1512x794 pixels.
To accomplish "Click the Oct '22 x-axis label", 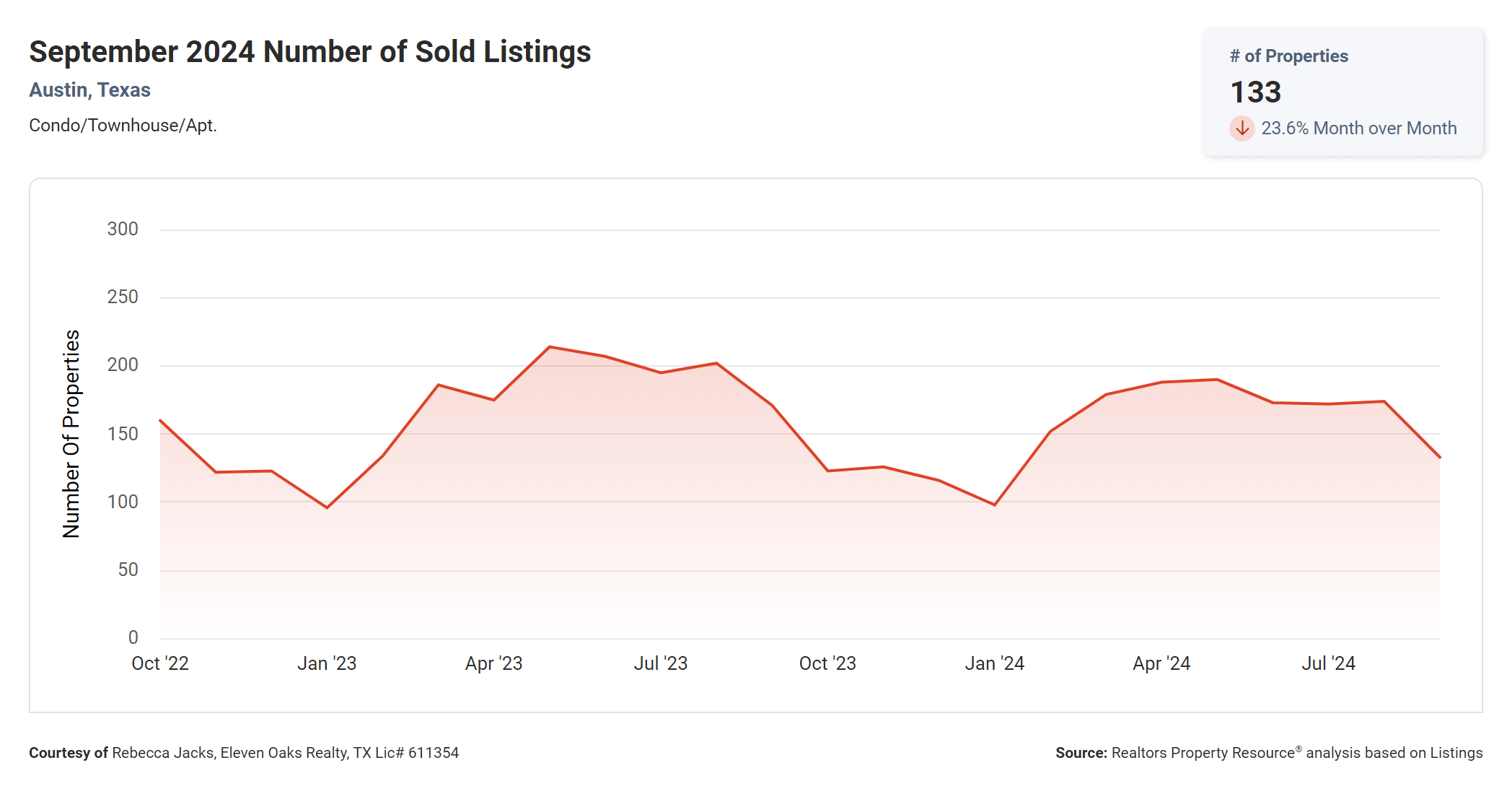I will 160,663.
